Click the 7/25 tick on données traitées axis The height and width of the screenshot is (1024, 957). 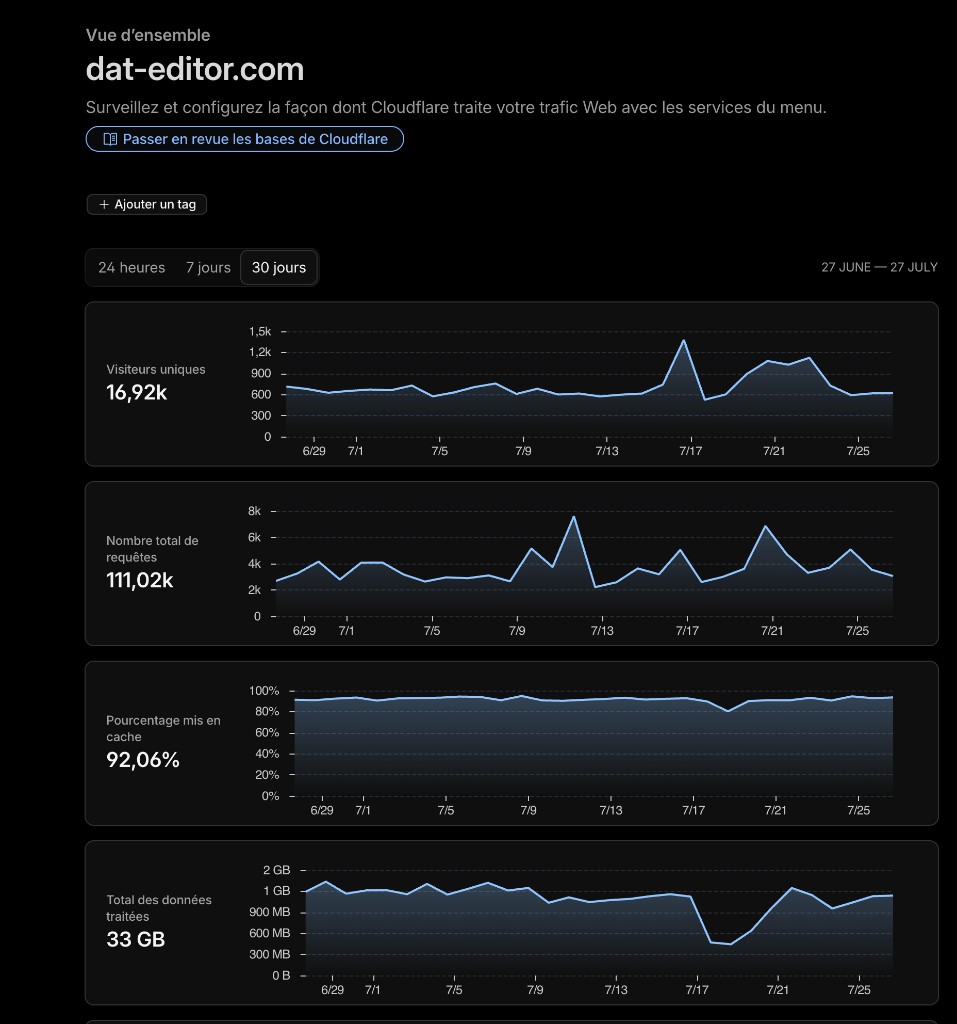[x=858, y=989]
